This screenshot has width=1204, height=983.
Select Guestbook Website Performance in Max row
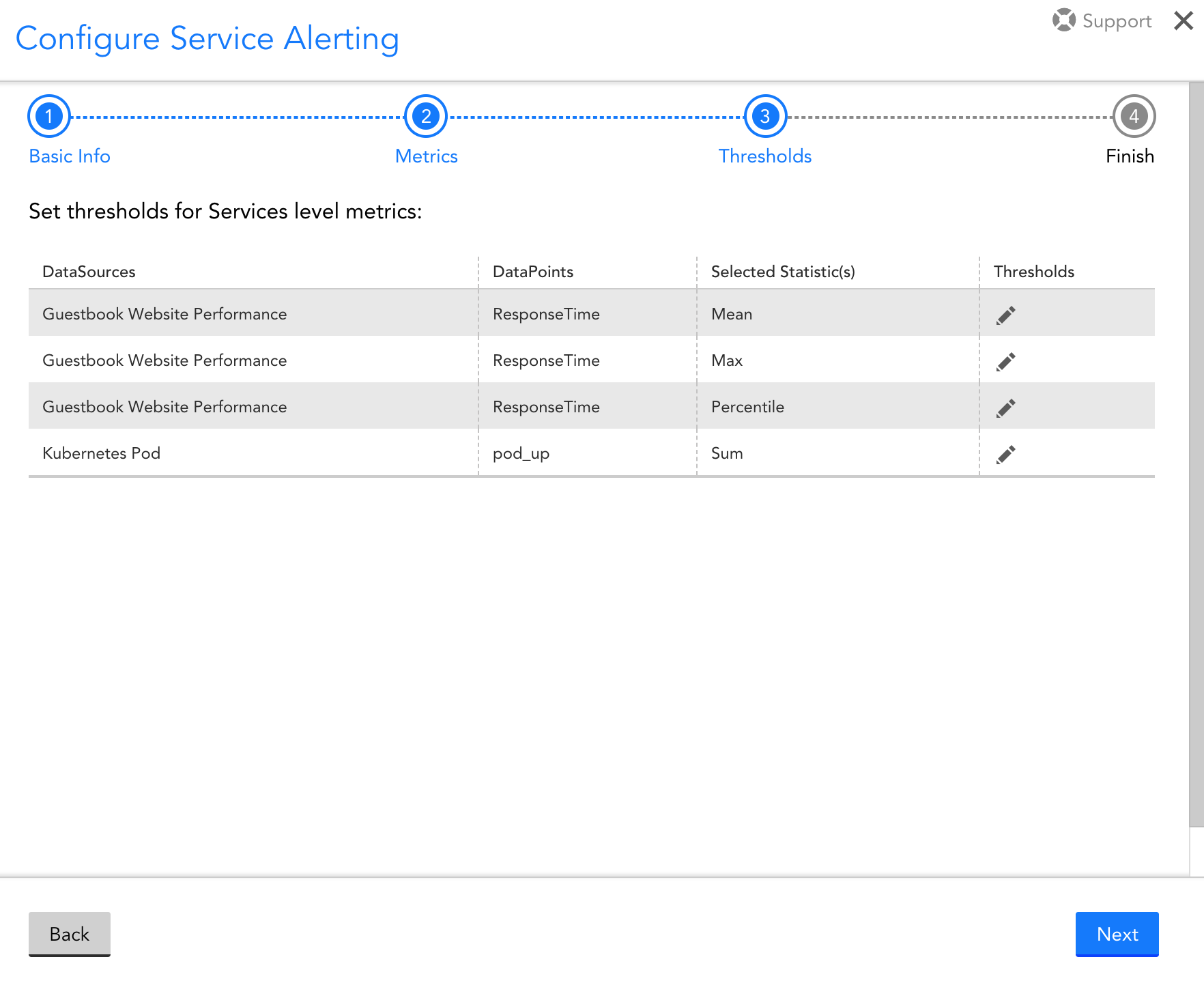tap(164, 360)
